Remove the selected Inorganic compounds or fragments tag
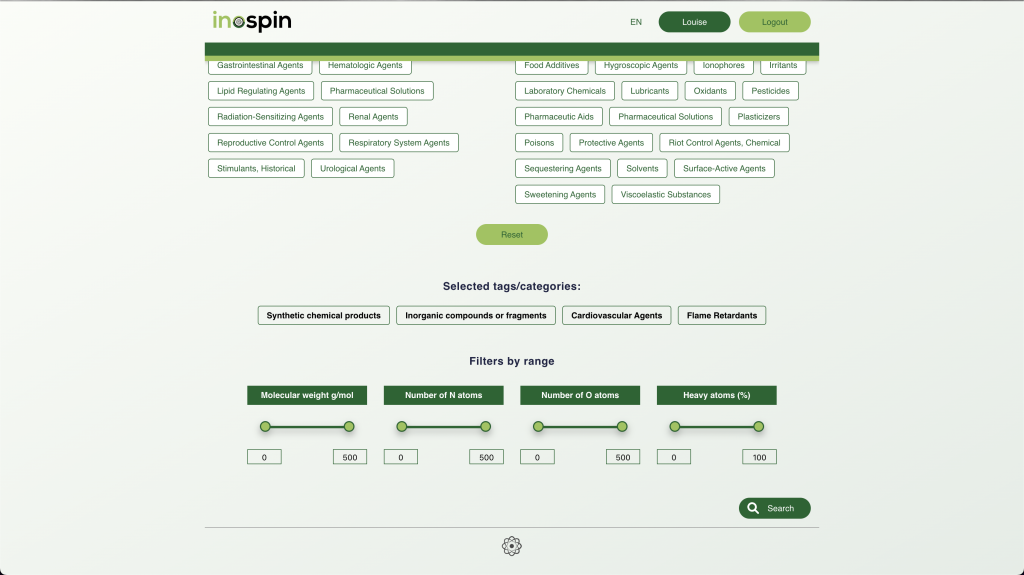Screen dimensions: 1024x575 [476, 316]
